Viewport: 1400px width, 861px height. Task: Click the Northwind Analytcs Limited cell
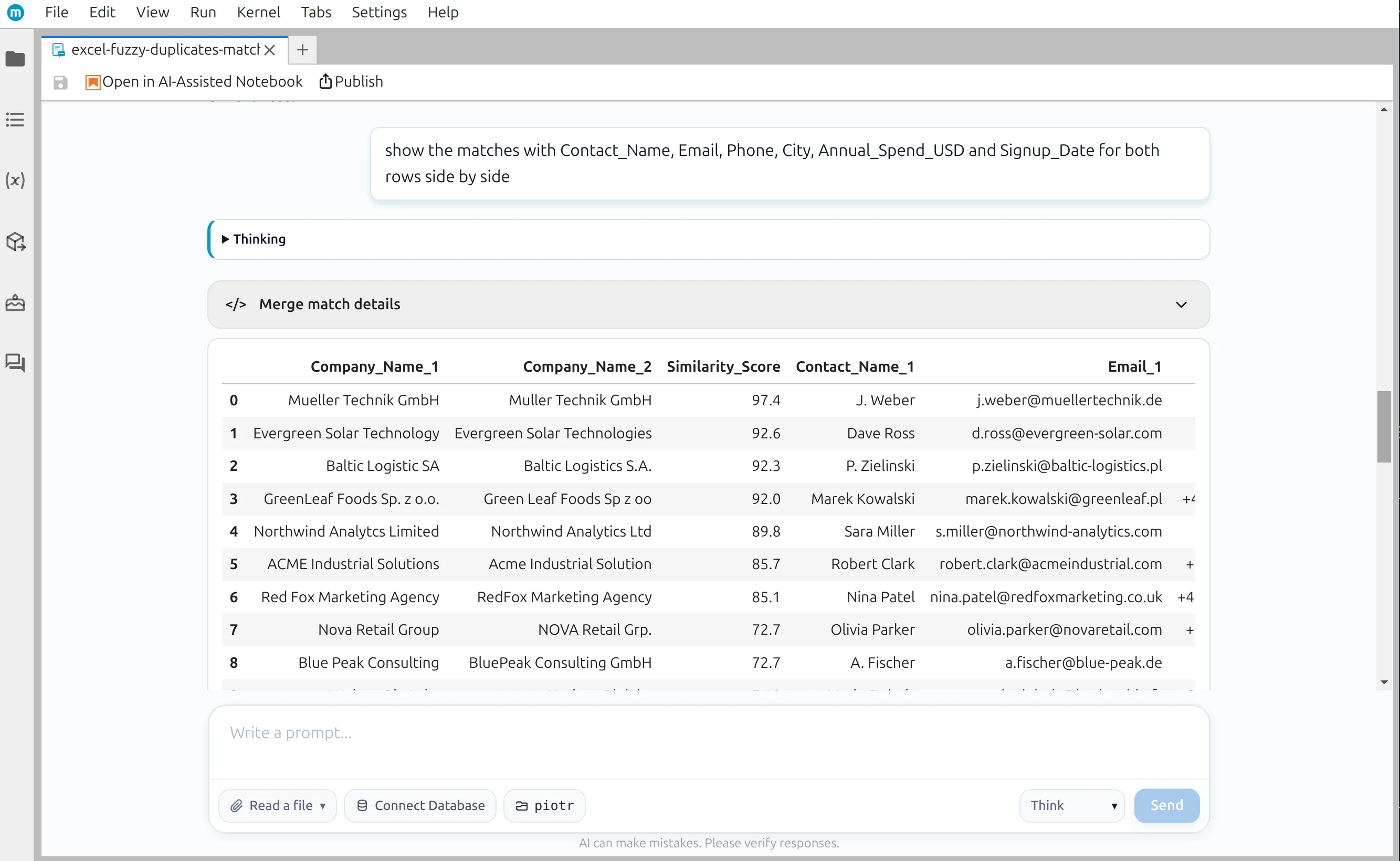346,531
